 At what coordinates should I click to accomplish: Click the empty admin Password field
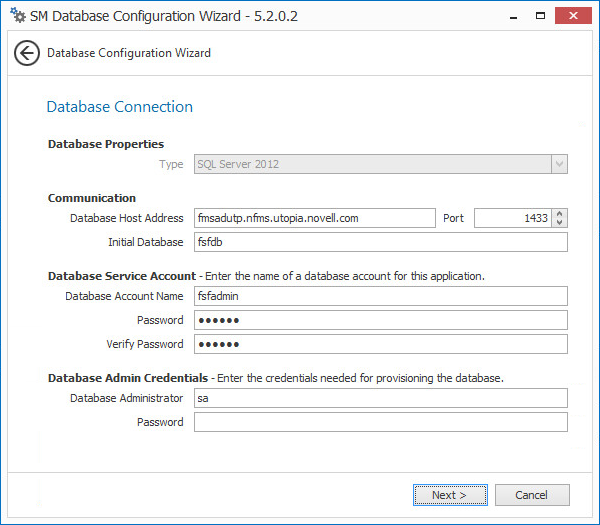(x=380, y=422)
